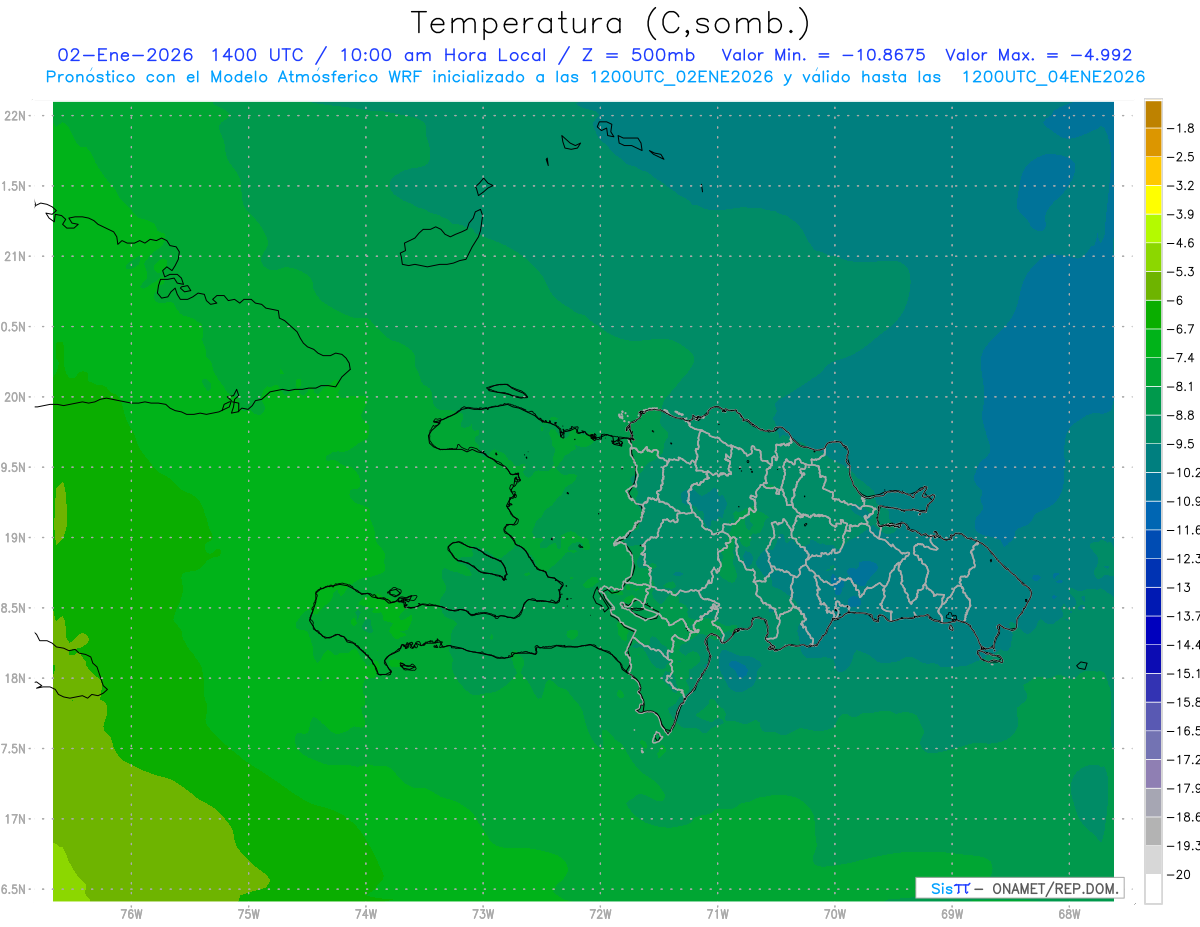This screenshot has width=1200, height=927.
Task: Click the '-8.1' legend value
Action: (1182, 386)
